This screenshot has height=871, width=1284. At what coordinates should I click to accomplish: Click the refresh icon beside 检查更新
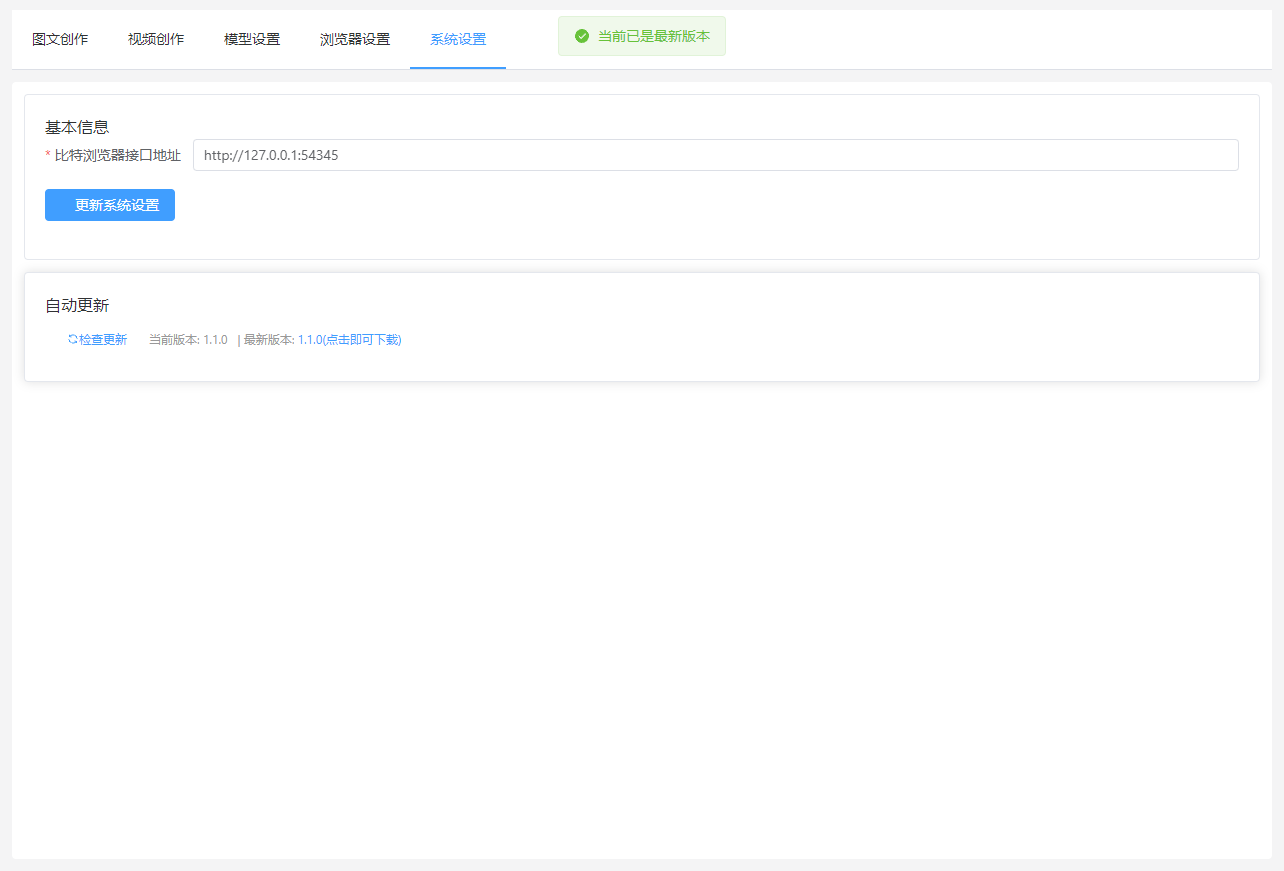pyautogui.click(x=72, y=339)
